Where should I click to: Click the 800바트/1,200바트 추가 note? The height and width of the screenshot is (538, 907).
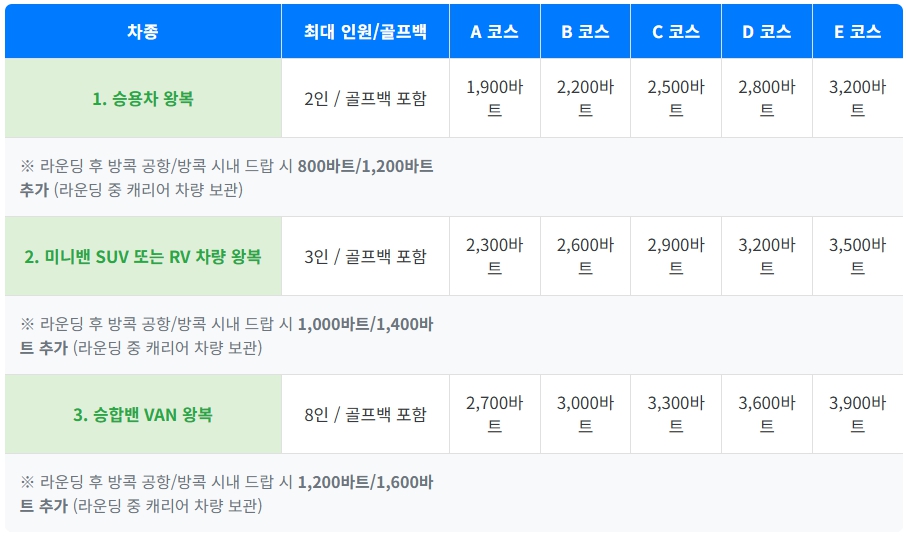227,178
